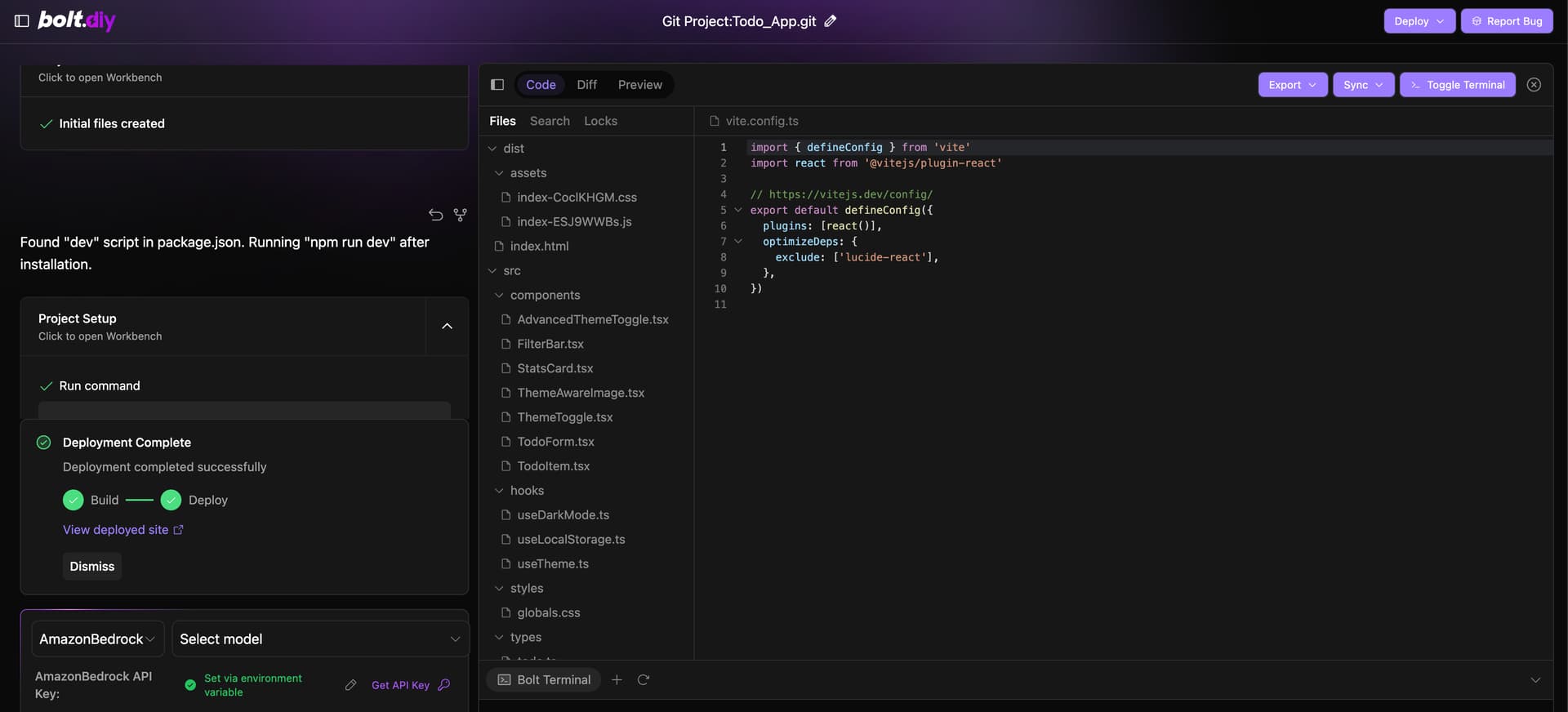Fold optimizeDeps block at line 7
This screenshot has width=1568, height=712.
(738, 242)
